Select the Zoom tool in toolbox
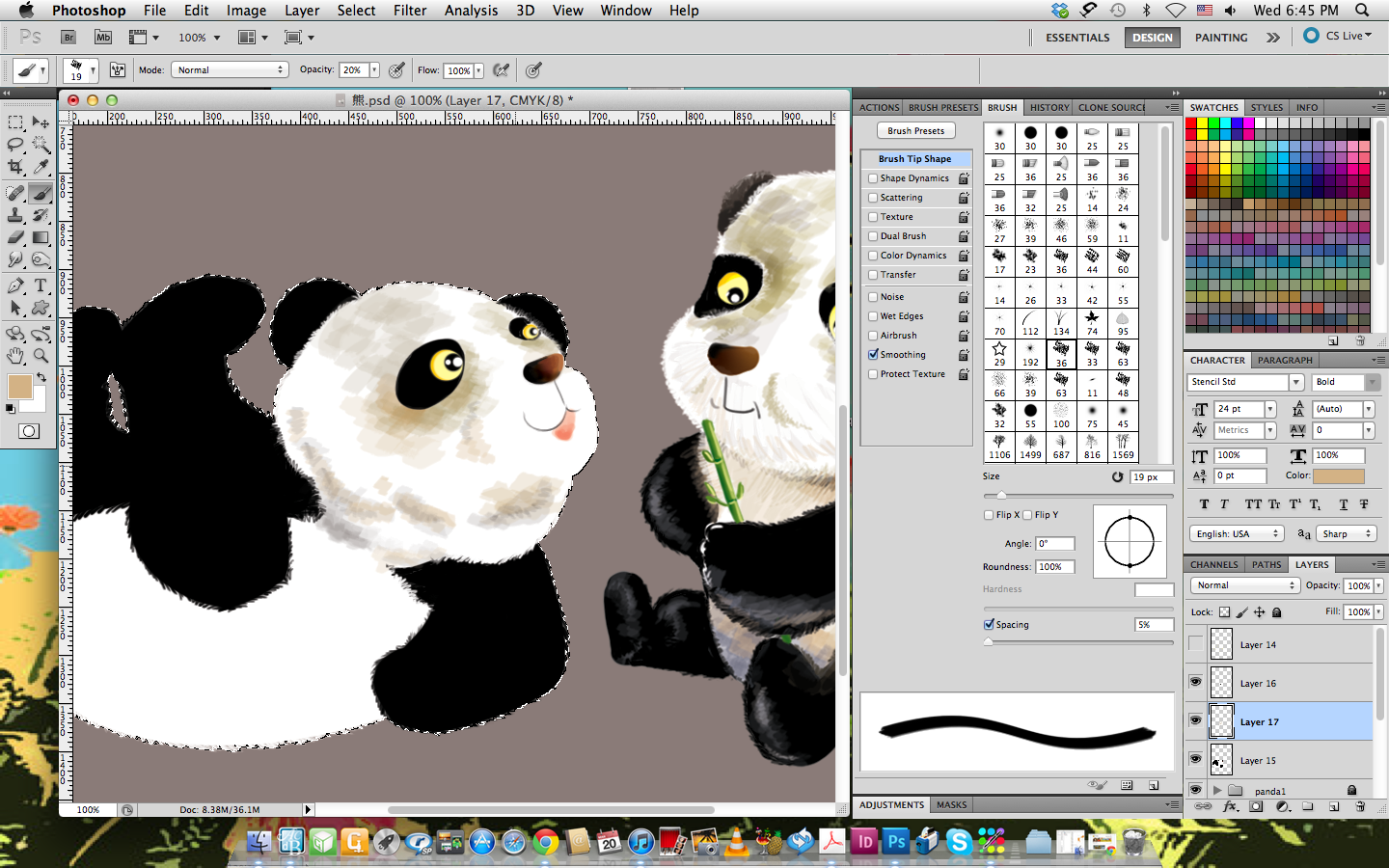1389x868 pixels. pos(41,356)
